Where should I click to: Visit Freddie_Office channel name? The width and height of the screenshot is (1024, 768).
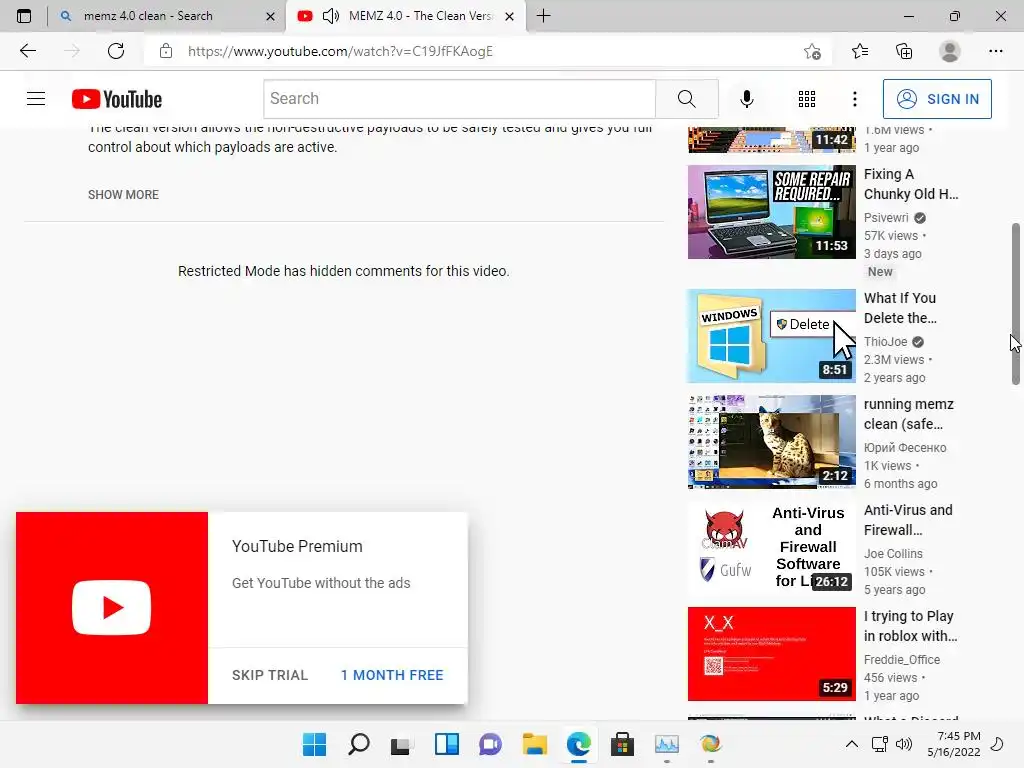[x=902, y=660]
